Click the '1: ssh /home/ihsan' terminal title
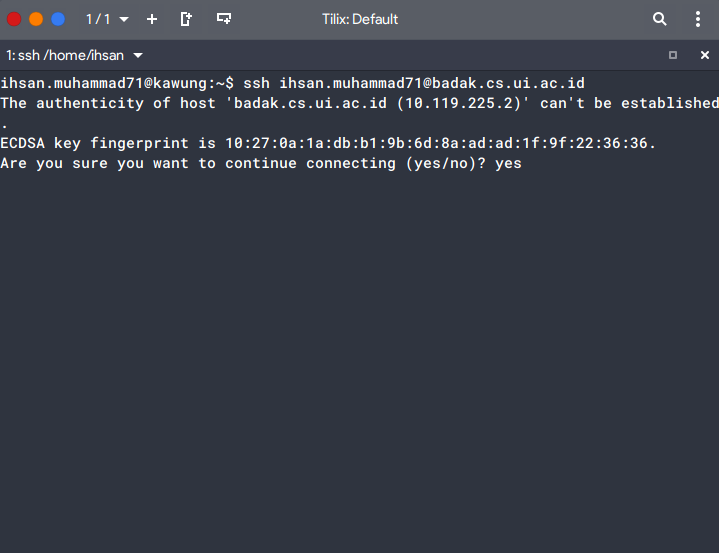 tap(65, 55)
